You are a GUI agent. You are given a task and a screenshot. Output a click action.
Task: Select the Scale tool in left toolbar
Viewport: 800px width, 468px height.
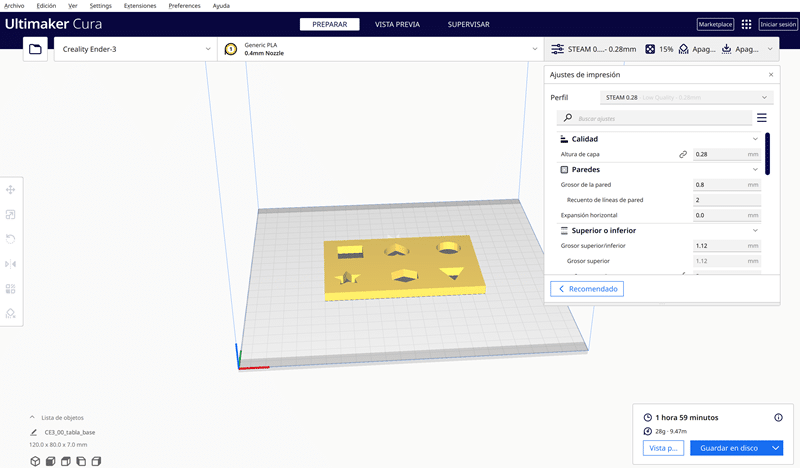[11, 215]
